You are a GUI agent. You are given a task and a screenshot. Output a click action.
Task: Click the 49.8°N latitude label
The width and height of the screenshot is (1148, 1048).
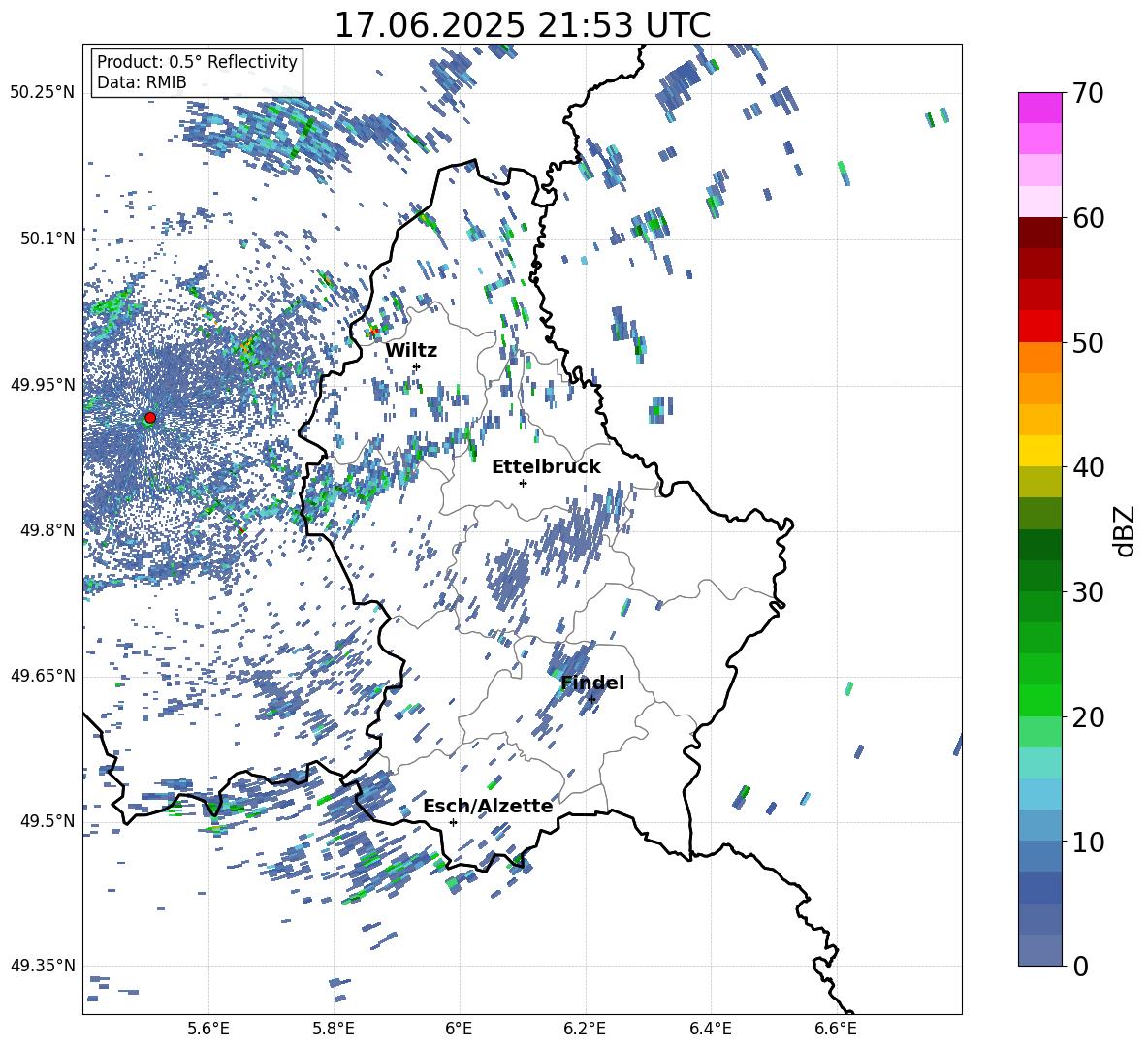point(48,530)
